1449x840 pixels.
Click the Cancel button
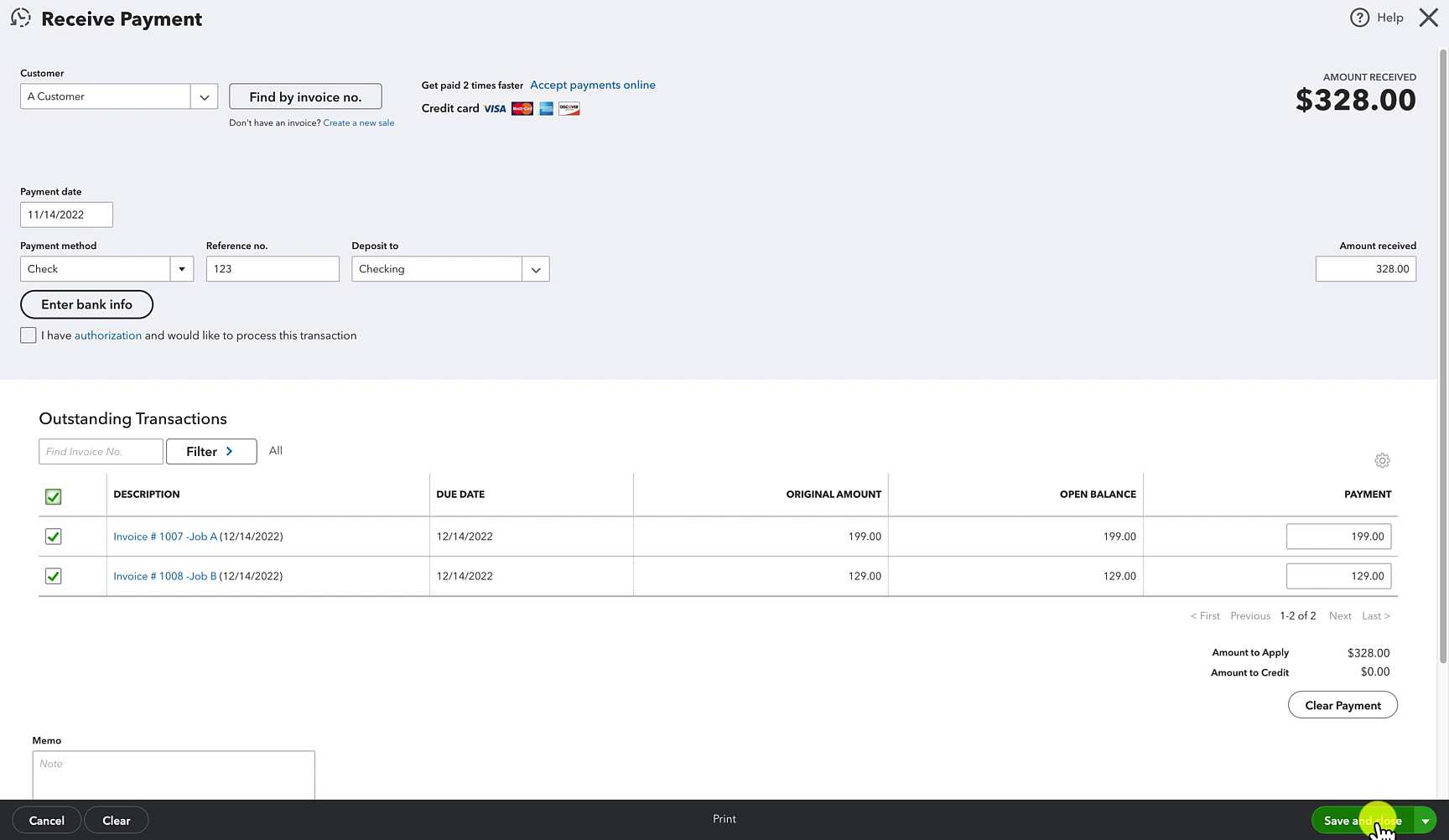(47, 821)
